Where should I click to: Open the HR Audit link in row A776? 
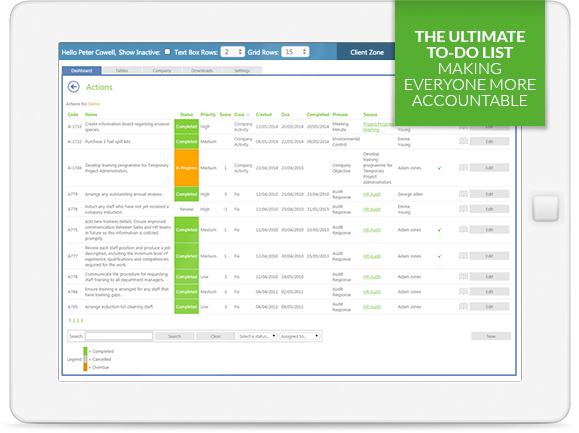[x=371, y=209]
